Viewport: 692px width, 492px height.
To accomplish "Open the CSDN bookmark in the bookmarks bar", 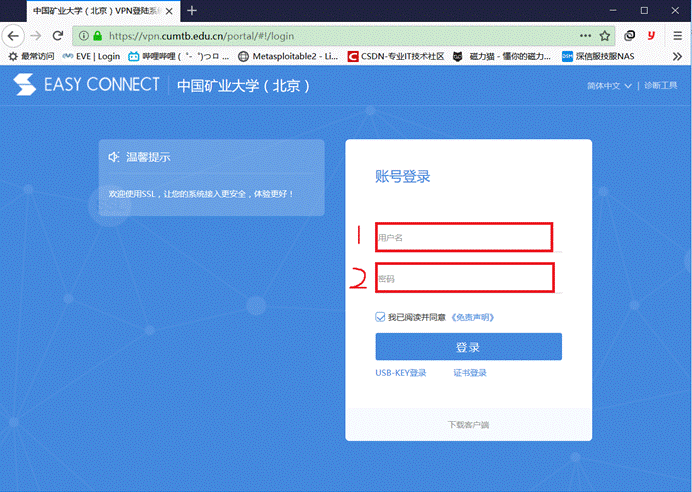I will pyautogui.click(x=396, y=56).
